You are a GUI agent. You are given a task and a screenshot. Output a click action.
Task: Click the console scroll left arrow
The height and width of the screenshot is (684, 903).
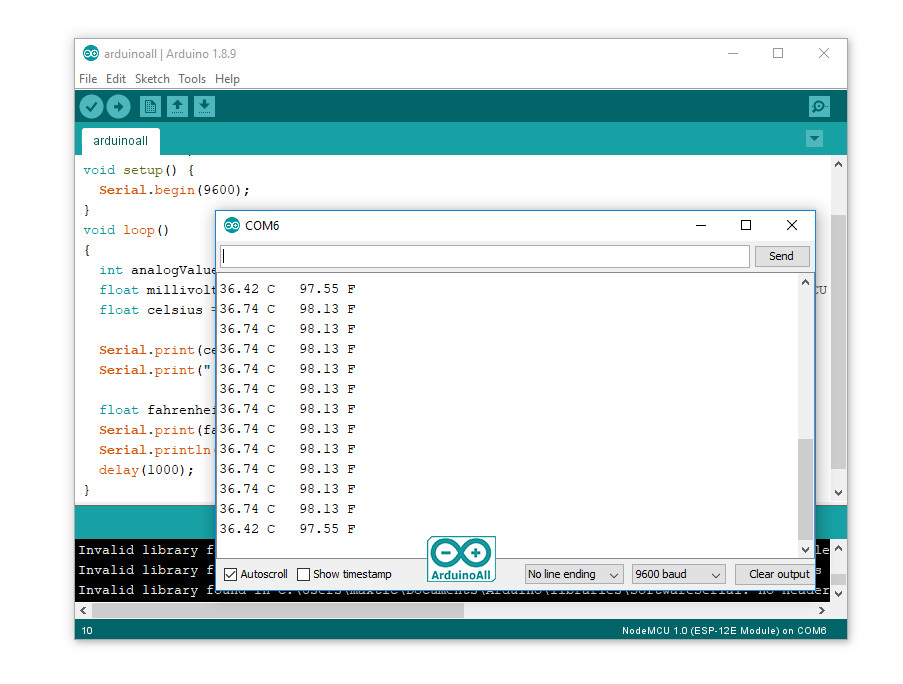tap(84, 610)
